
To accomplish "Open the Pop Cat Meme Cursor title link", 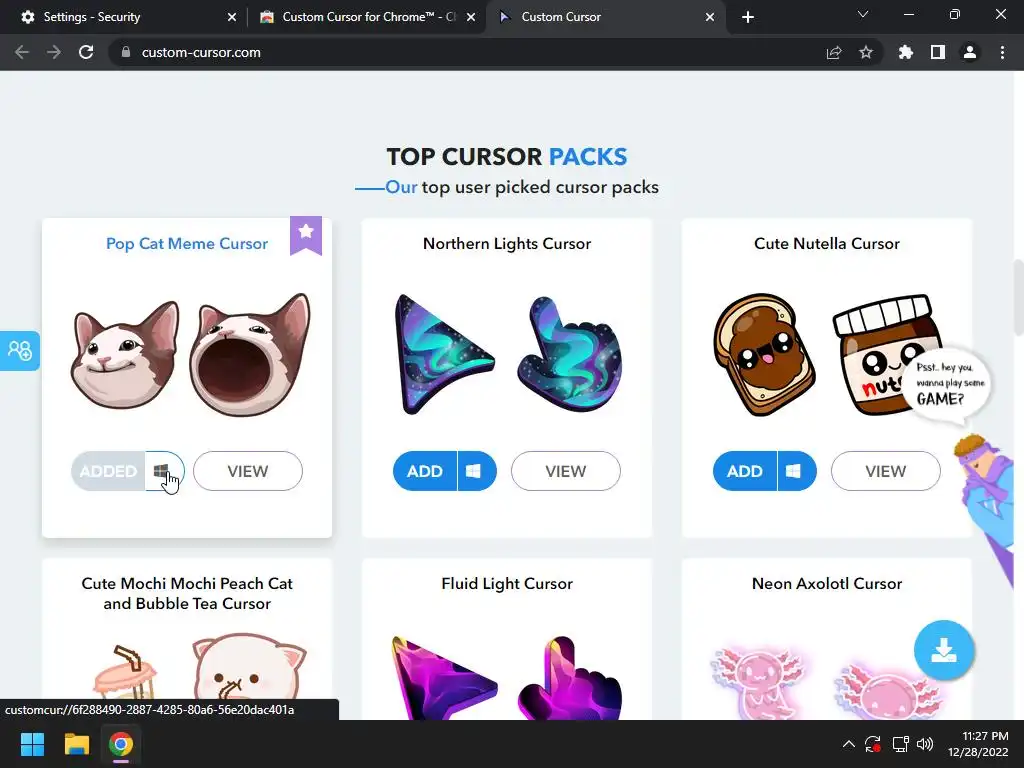I will coord(187,244).
